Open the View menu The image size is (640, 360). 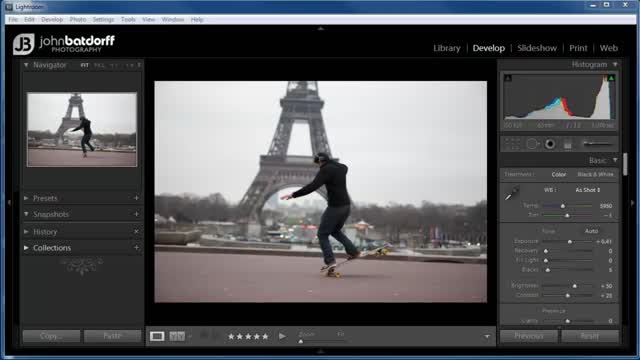click(149, 20)
